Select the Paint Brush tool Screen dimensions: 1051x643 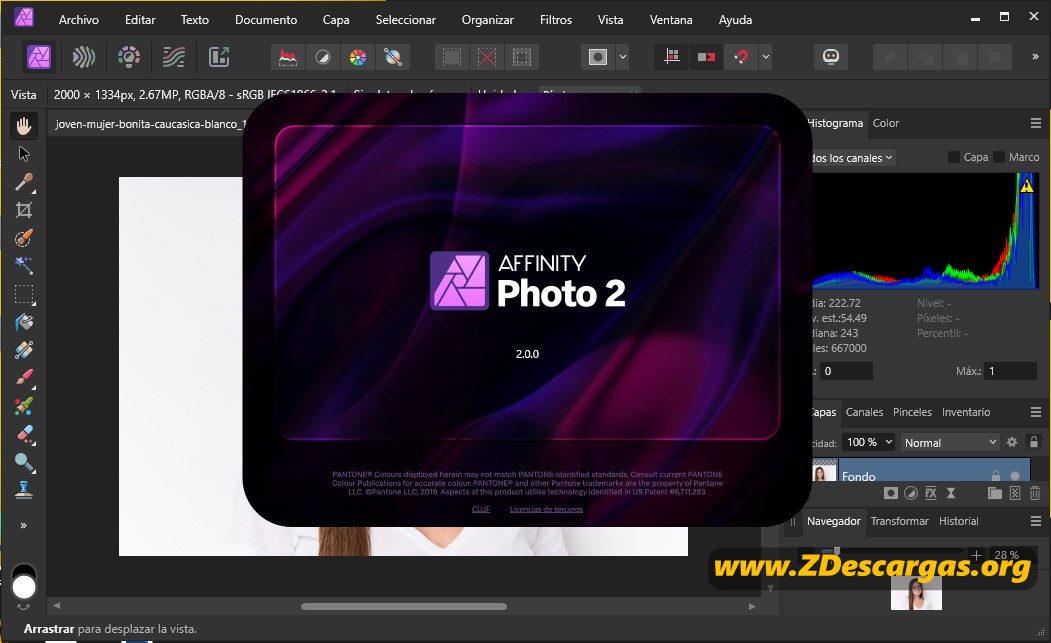(x=24, y=378)
